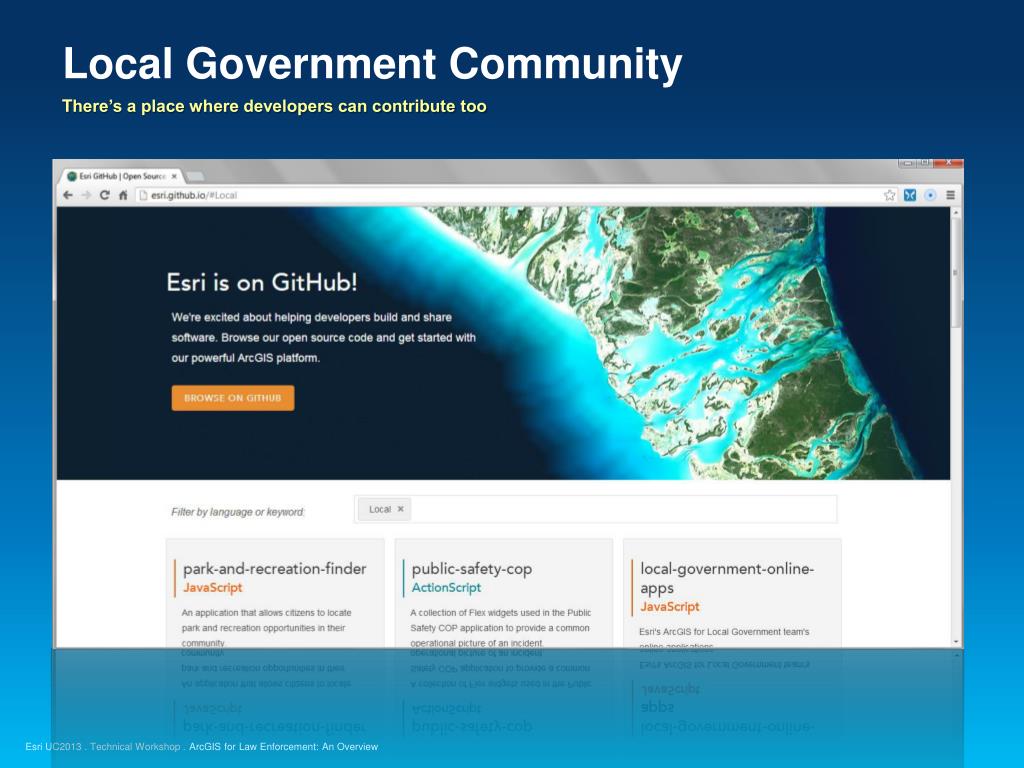Click the browser forward arrow

pos(86,195)
